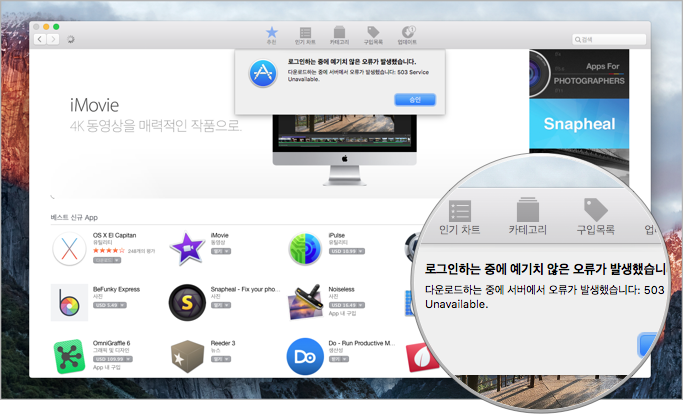
Task: Click the '248개의 평가' ratings count
Action: (x=142, y=251)
